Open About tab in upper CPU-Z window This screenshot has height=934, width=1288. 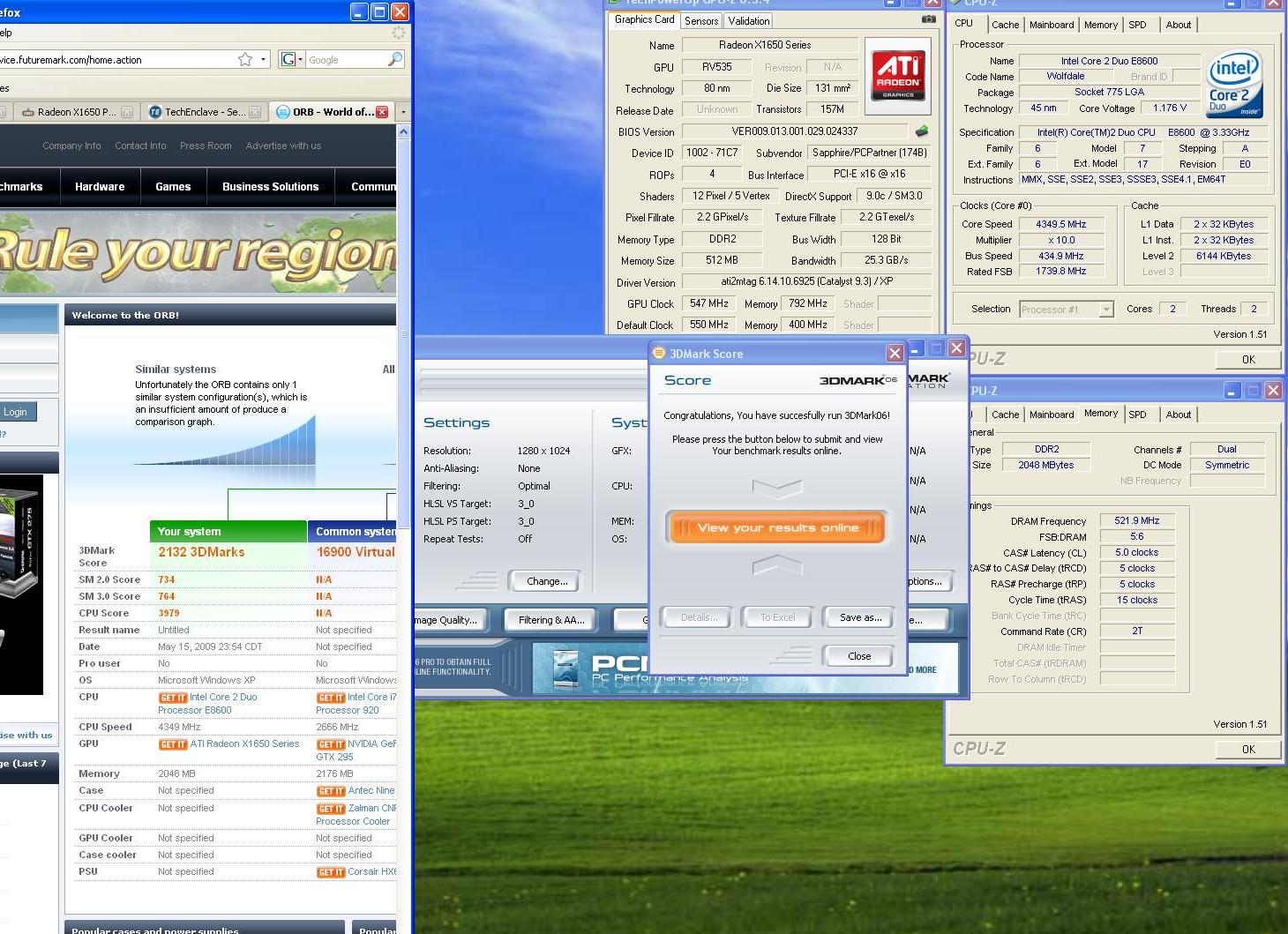pyautogui.click(x=1178, y=25)
